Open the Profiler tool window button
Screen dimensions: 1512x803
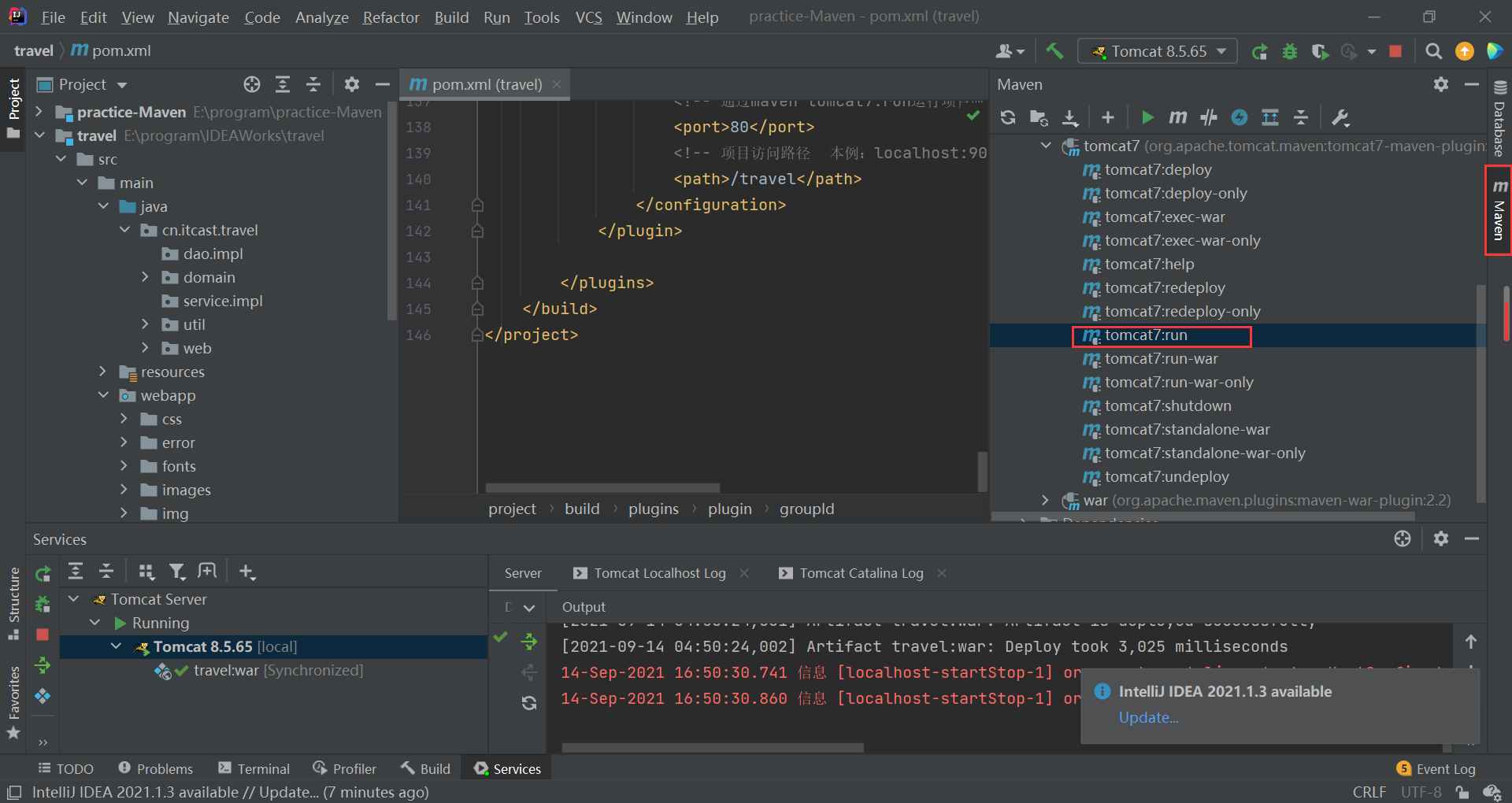point(344,768)
